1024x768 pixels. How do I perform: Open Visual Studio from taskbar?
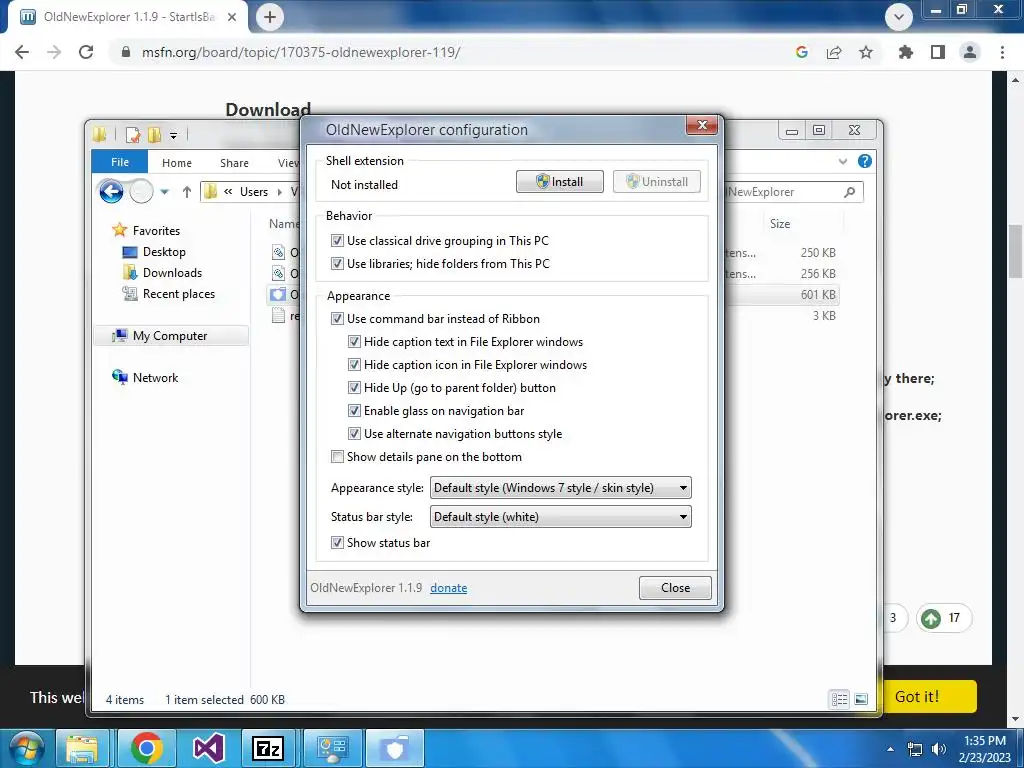tap(208, 748)
